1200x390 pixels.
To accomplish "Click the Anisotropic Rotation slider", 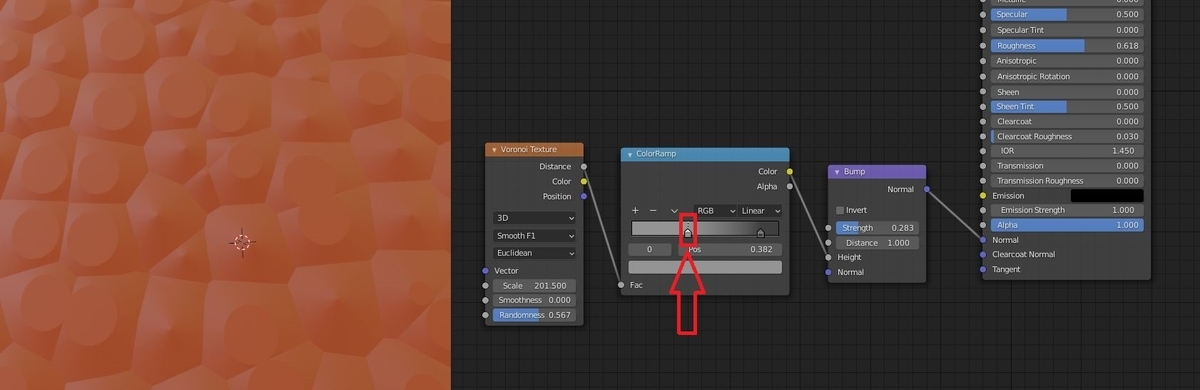I will [x=1067, y=76].
